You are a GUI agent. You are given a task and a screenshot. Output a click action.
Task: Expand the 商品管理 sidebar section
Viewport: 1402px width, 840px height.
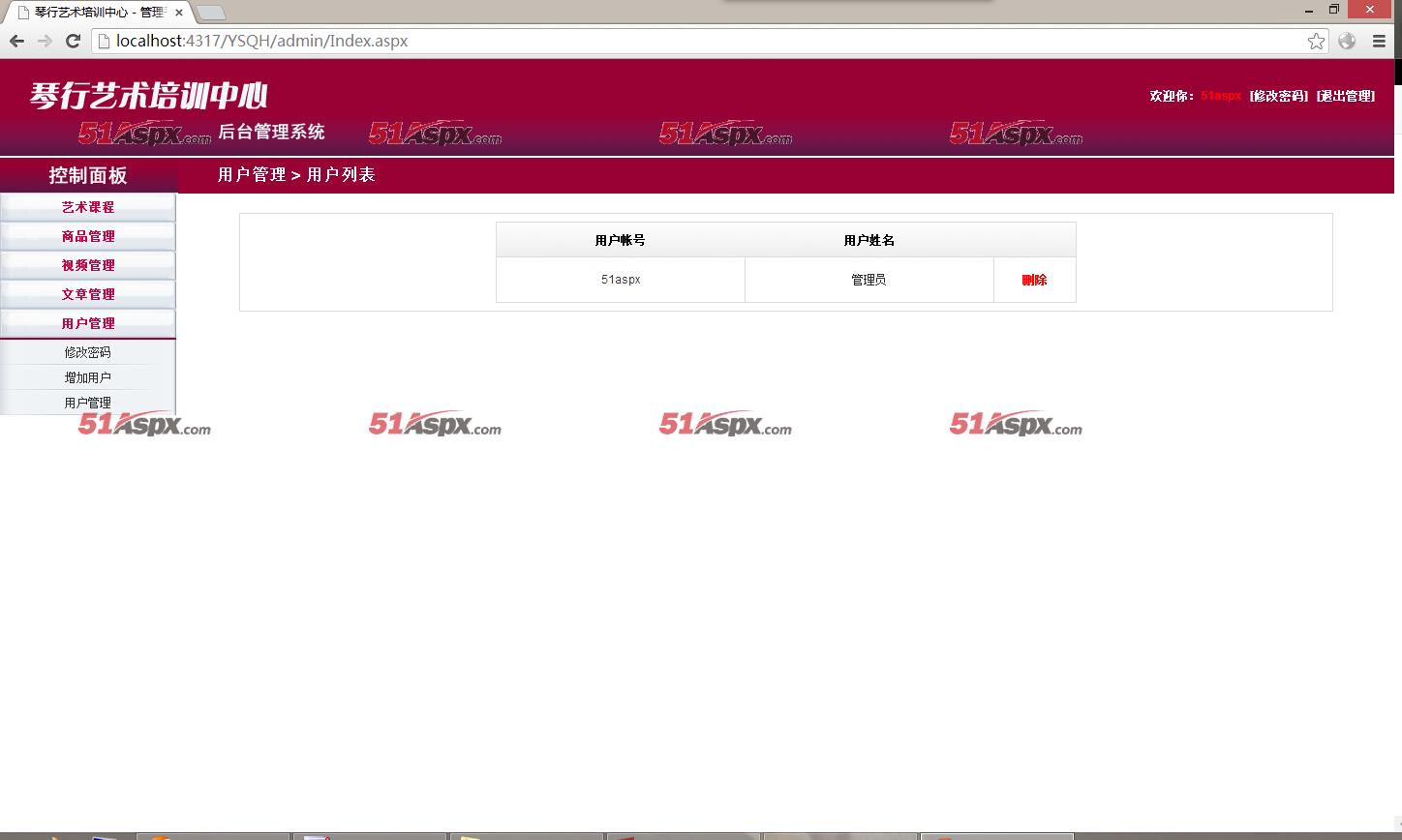point(88,236)
